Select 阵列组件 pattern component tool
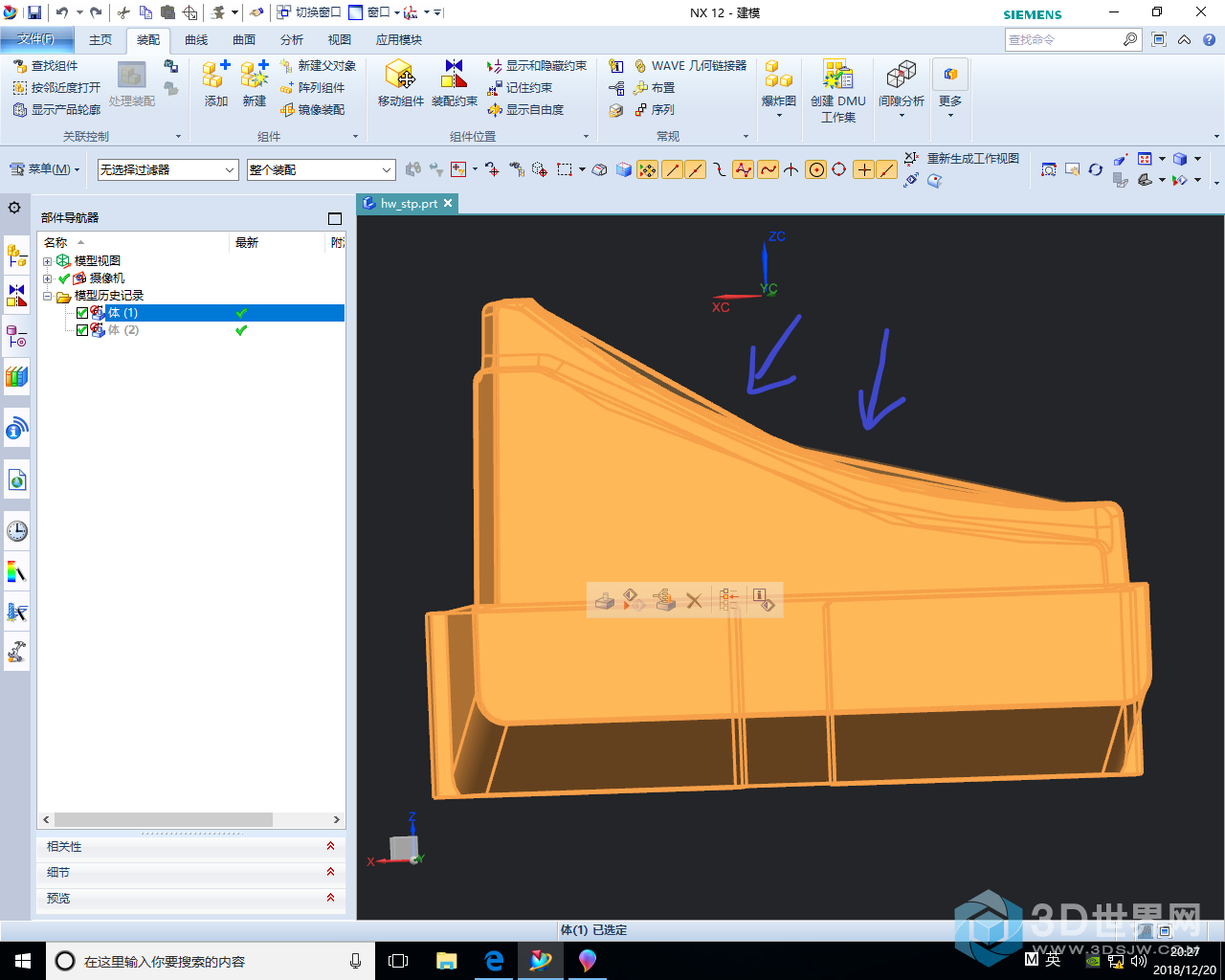1225x980 pixels. click(312, 88)
